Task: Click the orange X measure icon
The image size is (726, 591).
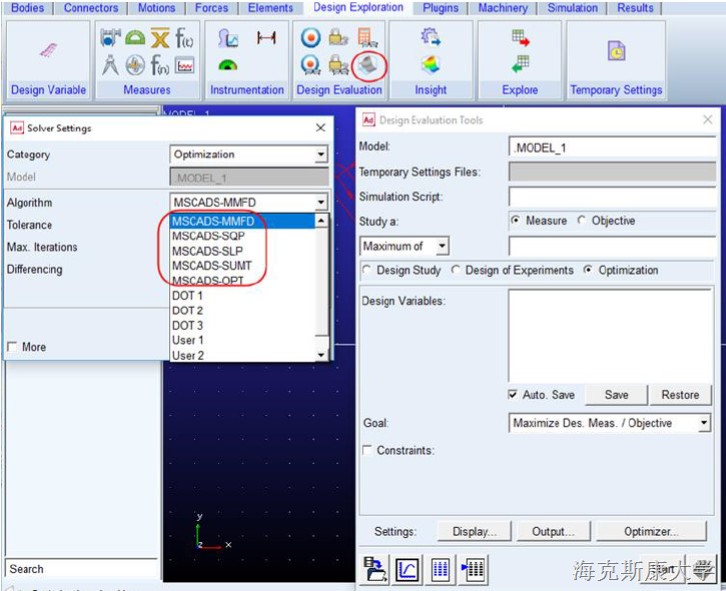Action: tap(160, 39)
